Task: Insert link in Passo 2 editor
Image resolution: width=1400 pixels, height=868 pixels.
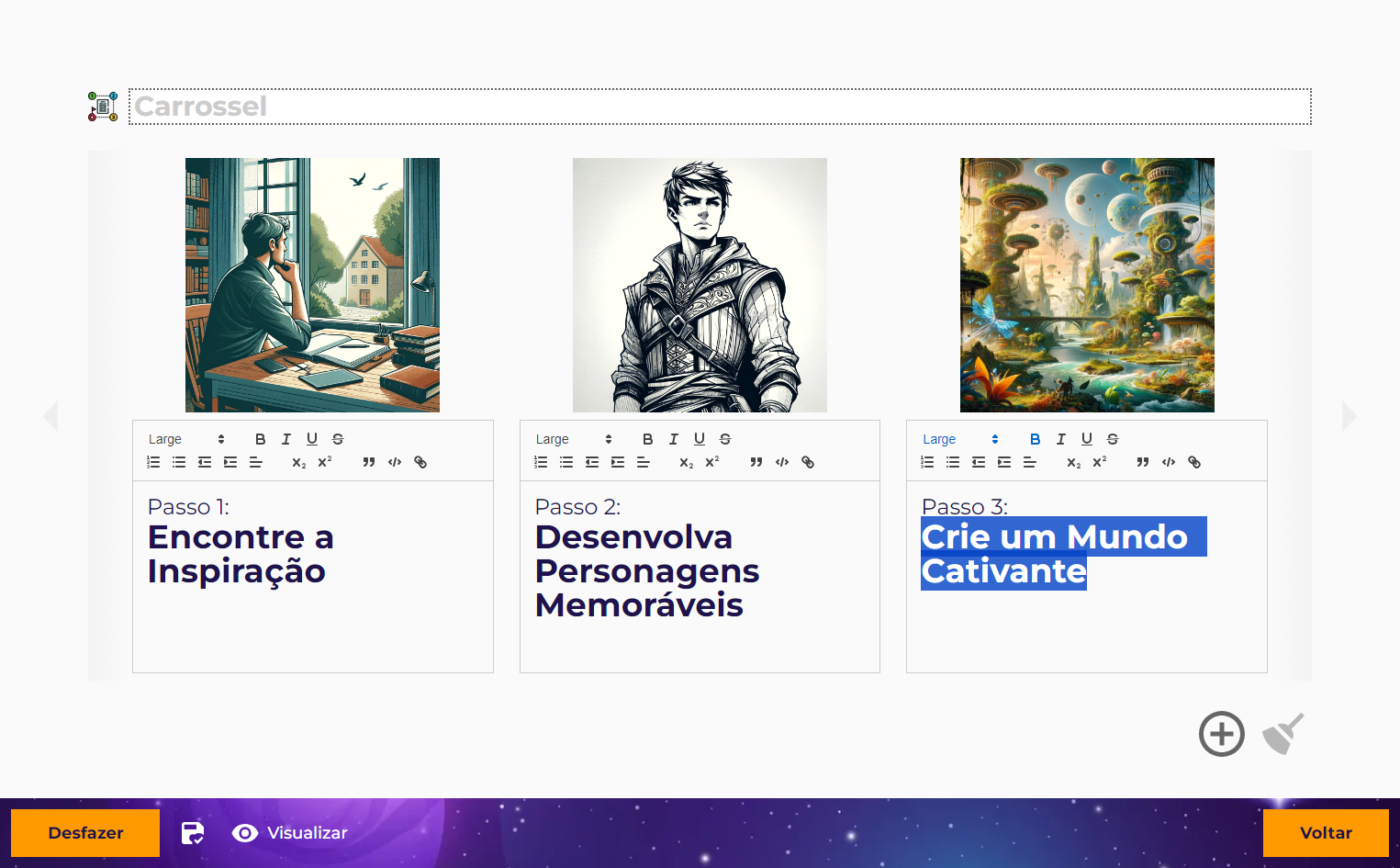Action: click(x=808, y=462)
